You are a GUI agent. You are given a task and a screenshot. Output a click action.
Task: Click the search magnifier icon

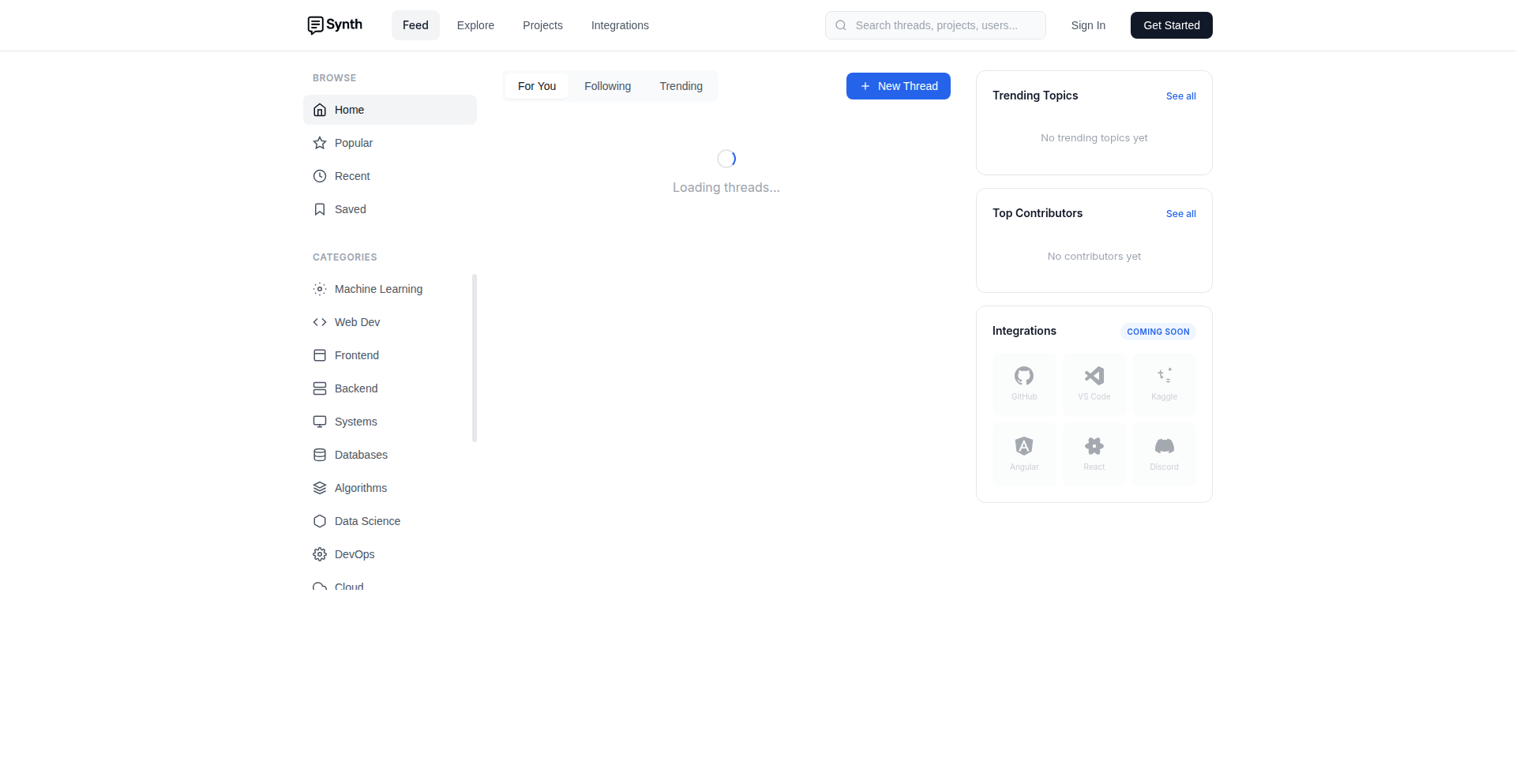click(841, 25)
